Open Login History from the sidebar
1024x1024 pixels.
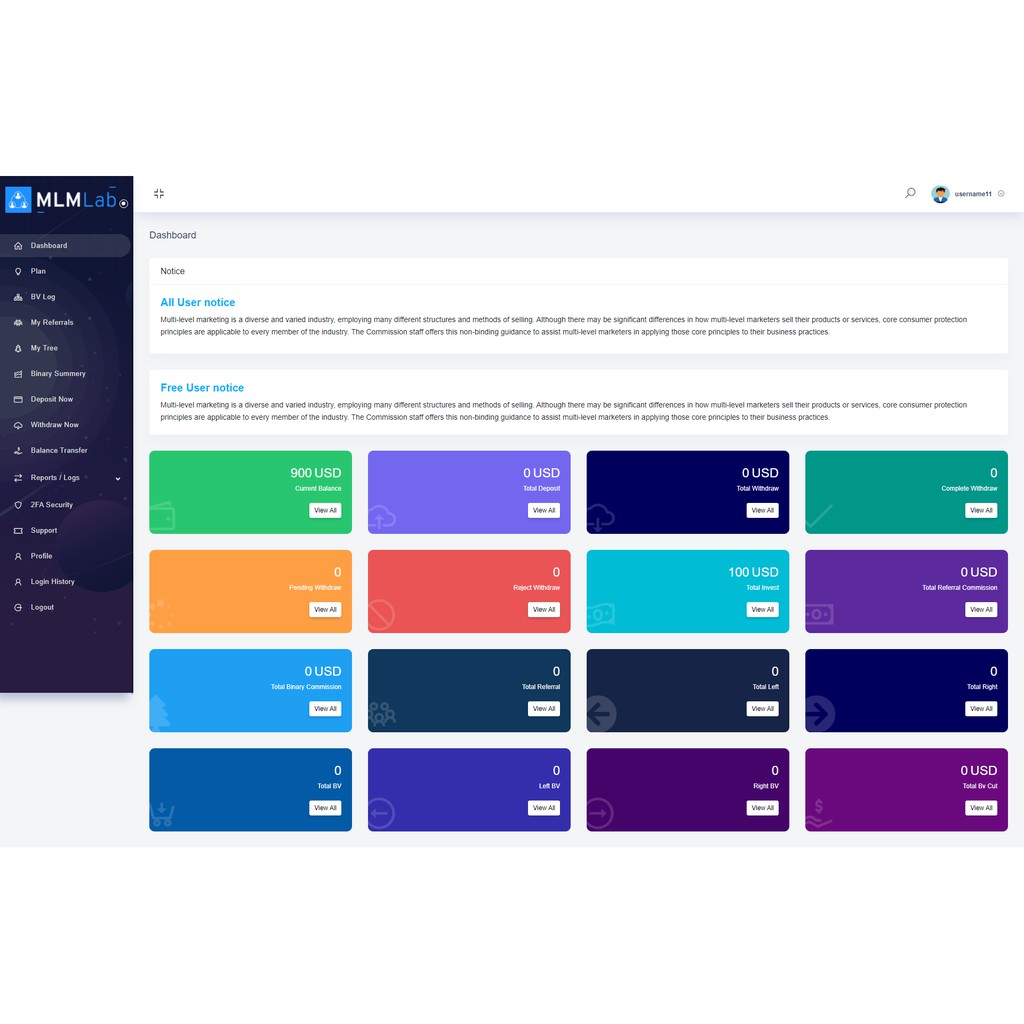tap(52, 582)
